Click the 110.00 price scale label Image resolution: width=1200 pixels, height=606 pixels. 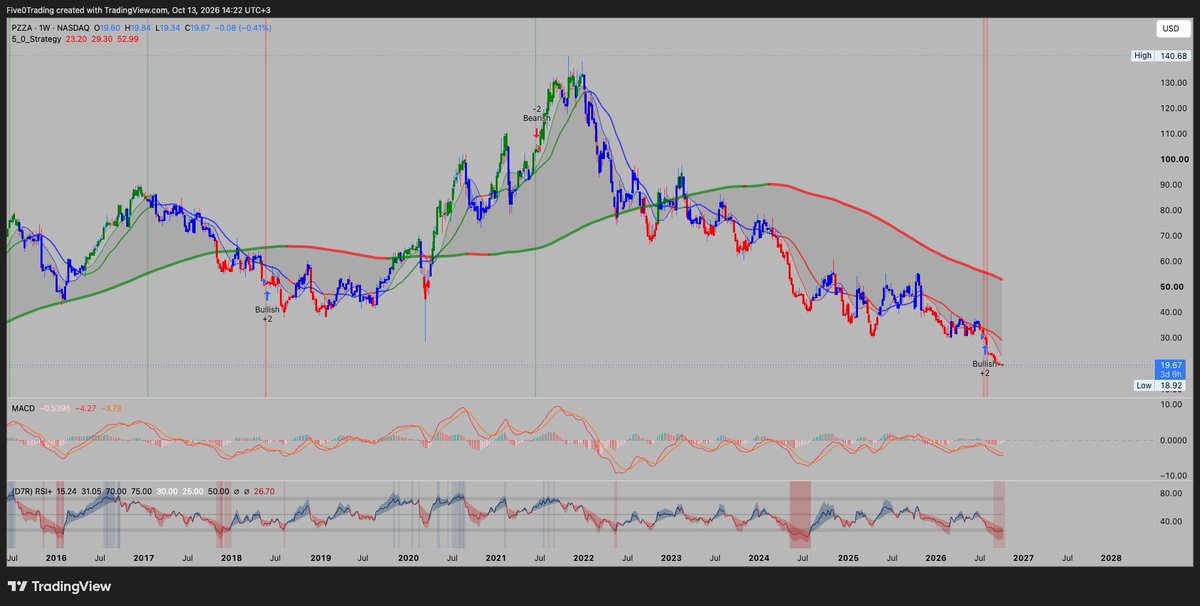(x=1174, y=133)
